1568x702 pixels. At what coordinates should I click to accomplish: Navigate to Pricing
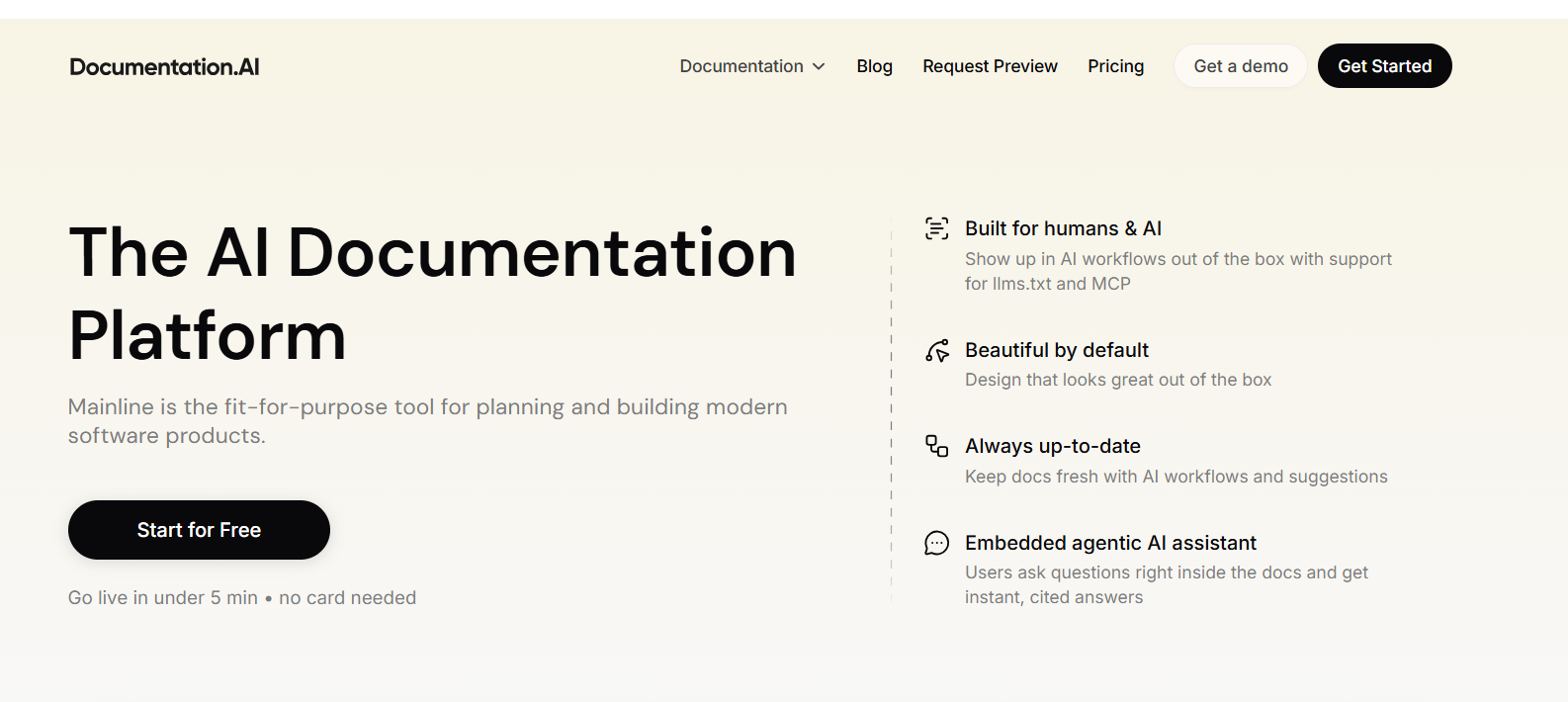pyautogui.click(x=1115, y=66)
